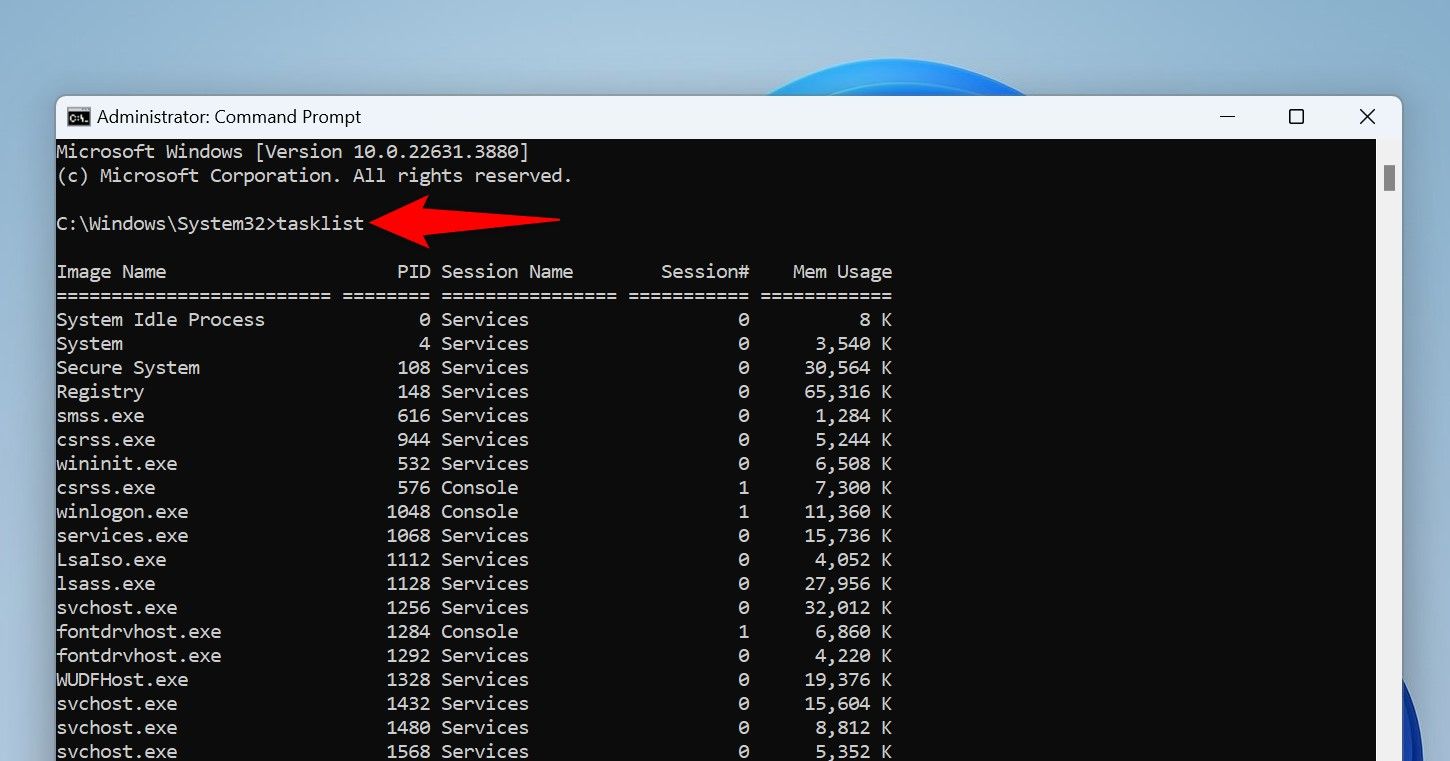Image resolution: width=1450 pixels, height=761 pixels.
Task: Click 'Console' session name in winlogon.exe row
Action: [479, 512]
